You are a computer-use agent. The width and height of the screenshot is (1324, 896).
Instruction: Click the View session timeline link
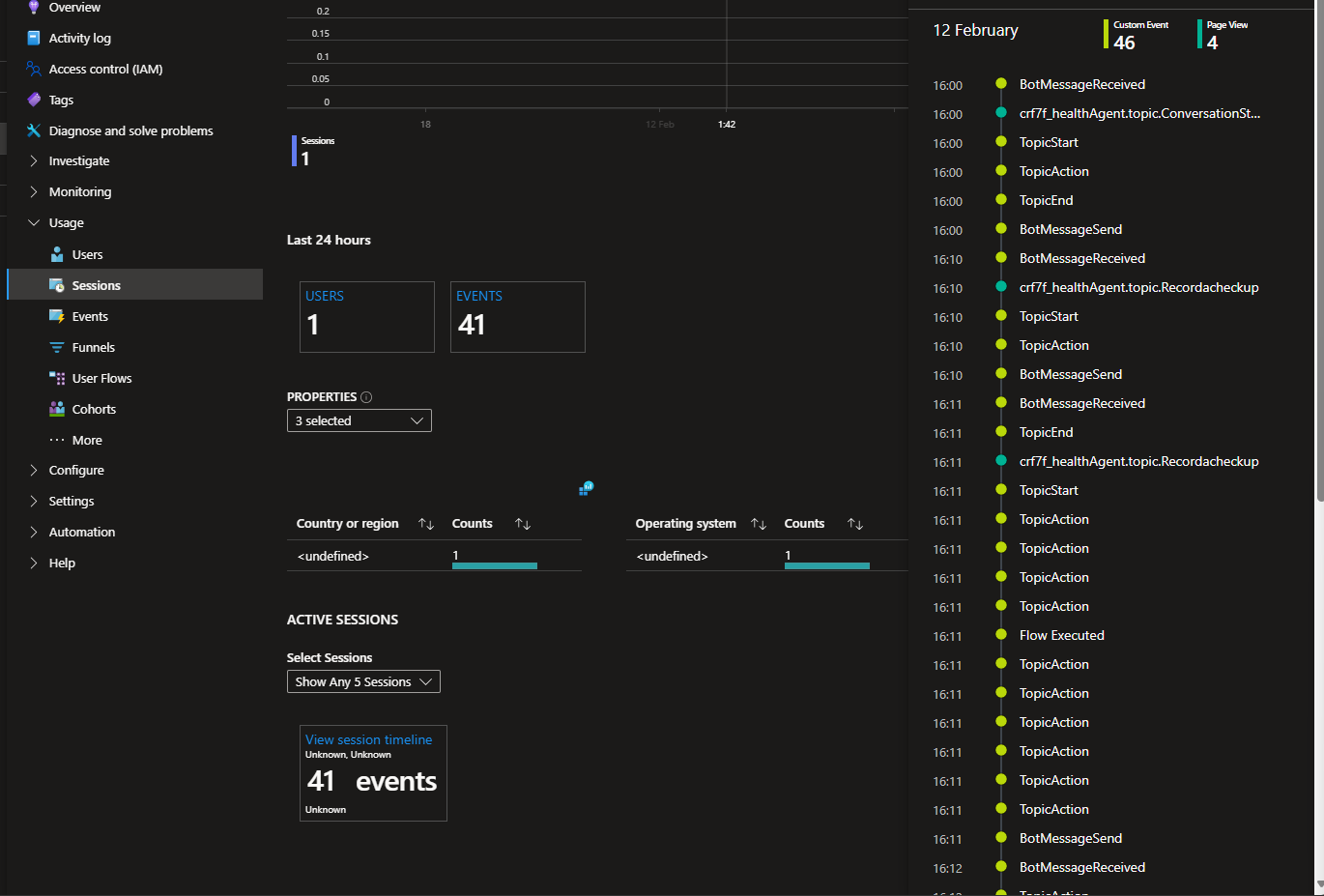pyautogui.click(x=370, y=739)
